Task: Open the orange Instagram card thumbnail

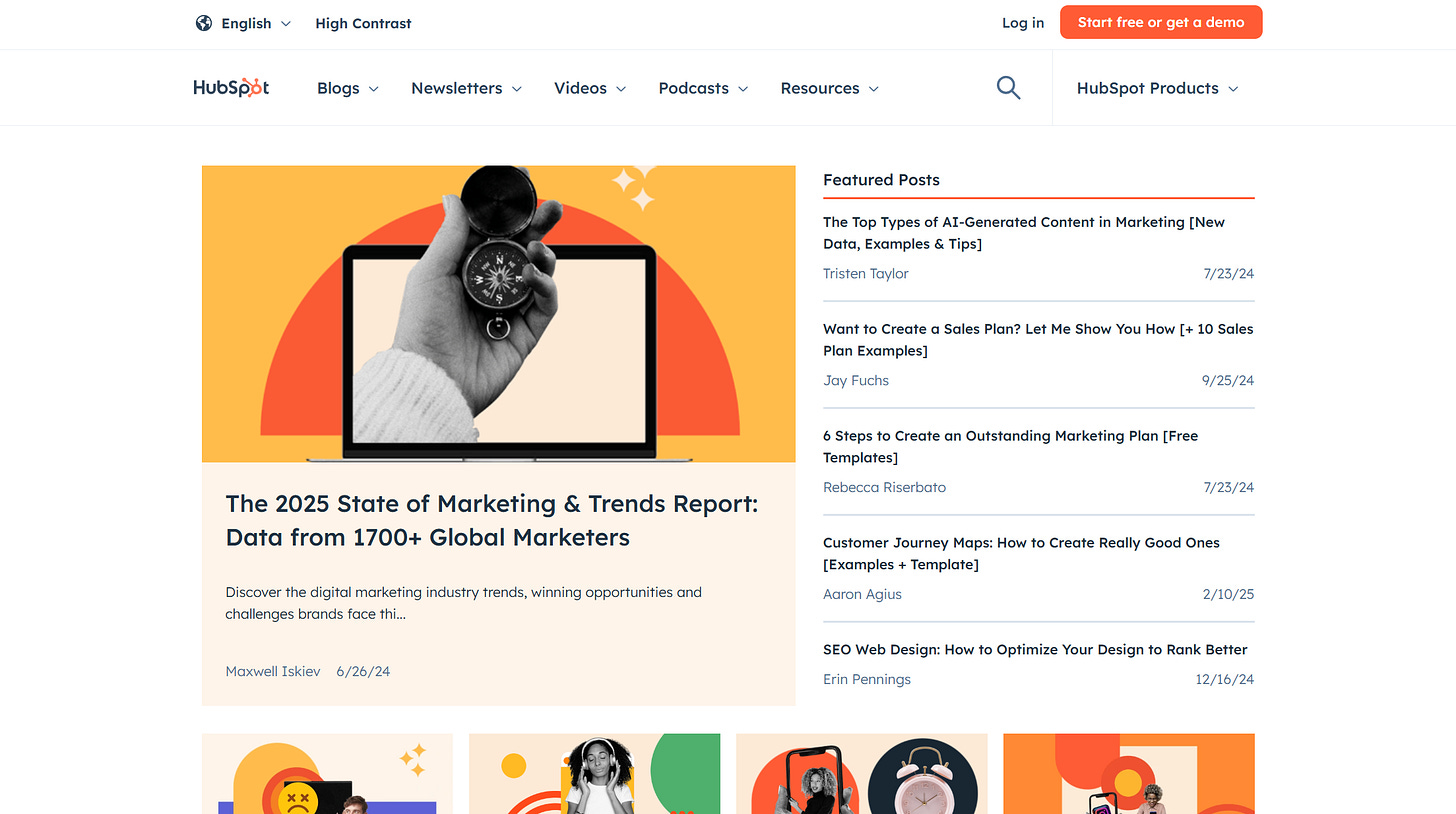Action: coord(1129,774)
